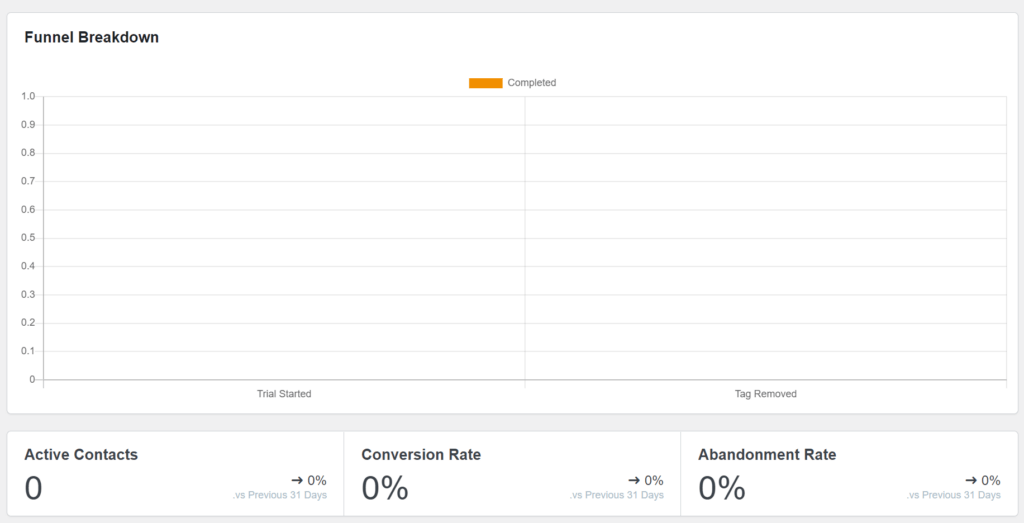Screen dimensions: 1024x523
Task: Click the Abandonment Rate 0% value
Action: click(x=722, y=488)
